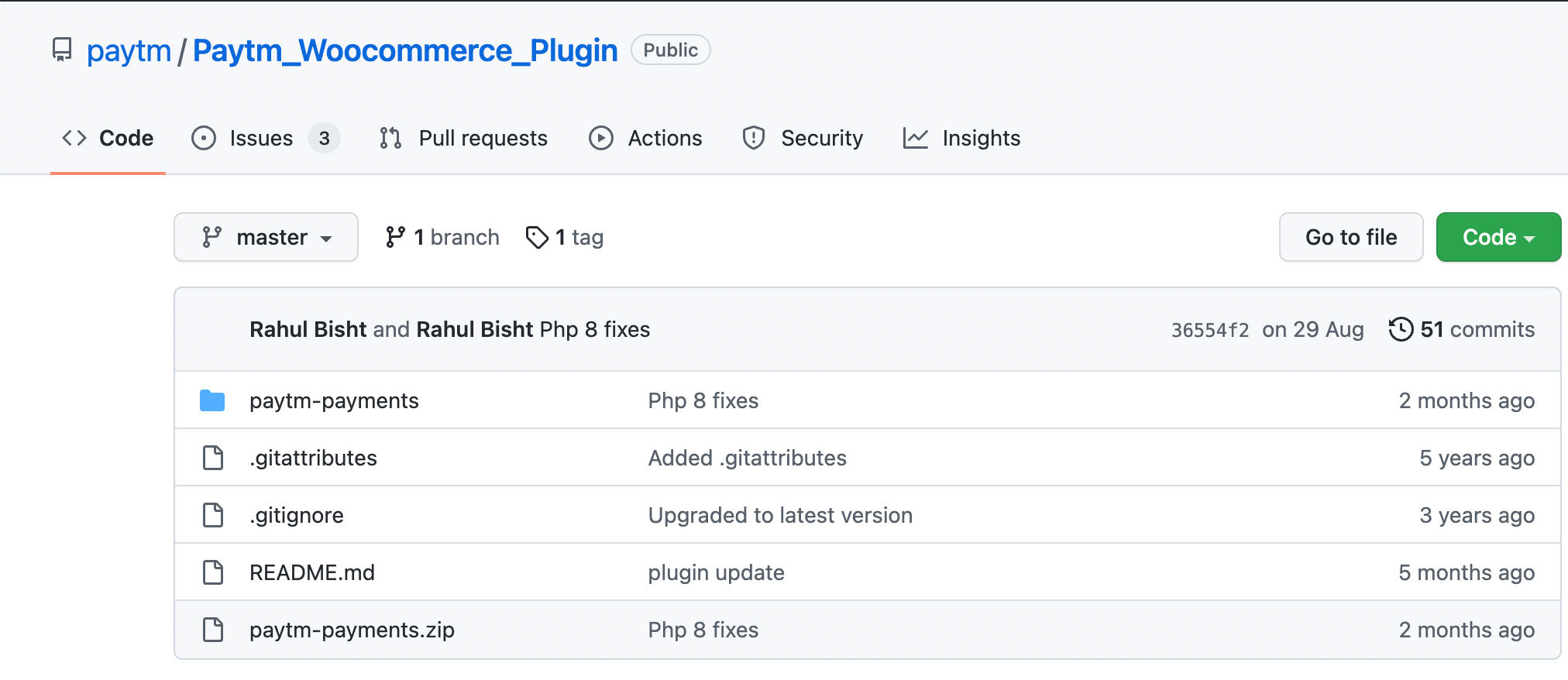The height and width of the screenshot is (680, 1568).
Task: View the 1 tag link
Action: (x=565, y=237)
